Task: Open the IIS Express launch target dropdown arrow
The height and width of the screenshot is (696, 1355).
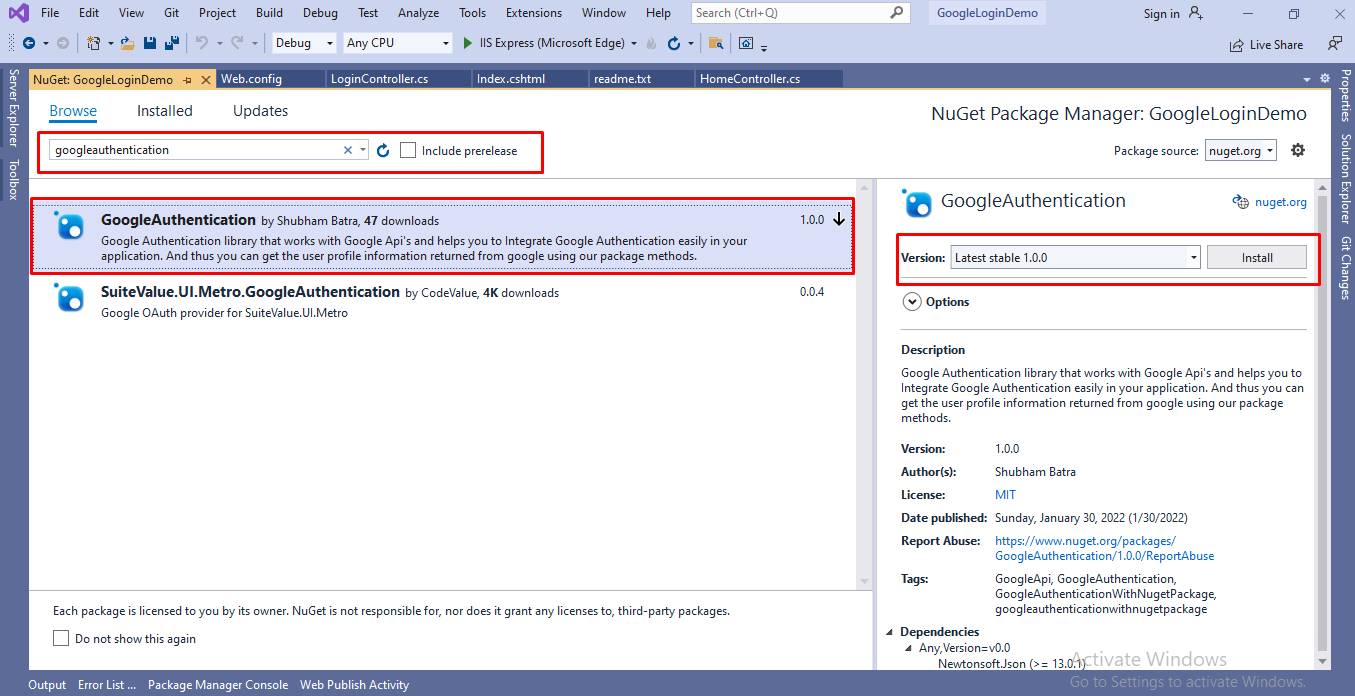Action: [634, 44]
